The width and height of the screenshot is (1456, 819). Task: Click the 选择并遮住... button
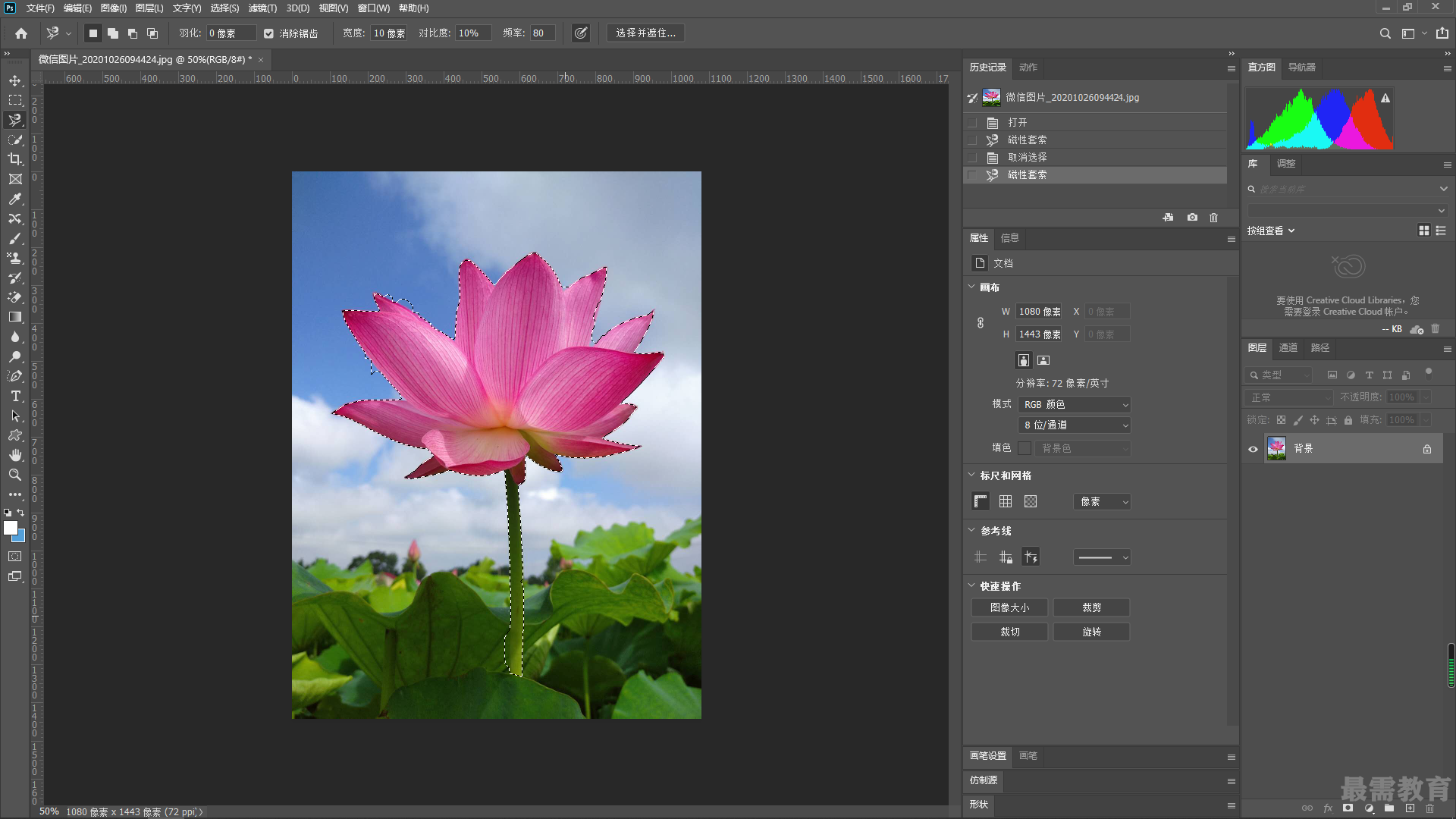click(645, 33)
